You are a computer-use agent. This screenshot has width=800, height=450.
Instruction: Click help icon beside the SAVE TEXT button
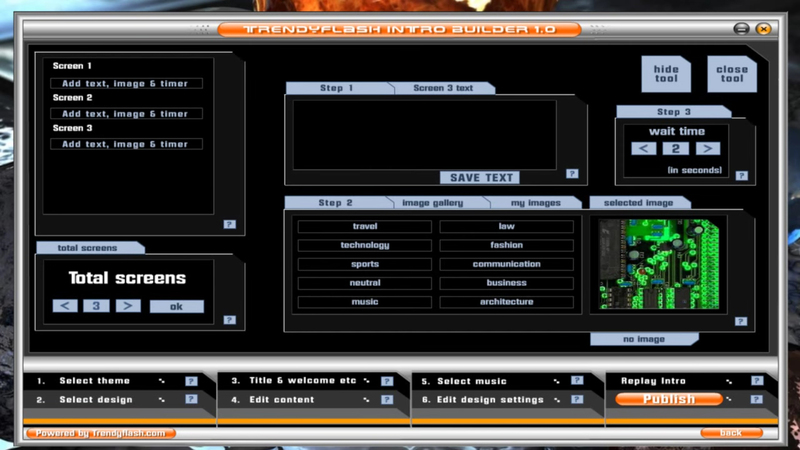pos(572,173)
